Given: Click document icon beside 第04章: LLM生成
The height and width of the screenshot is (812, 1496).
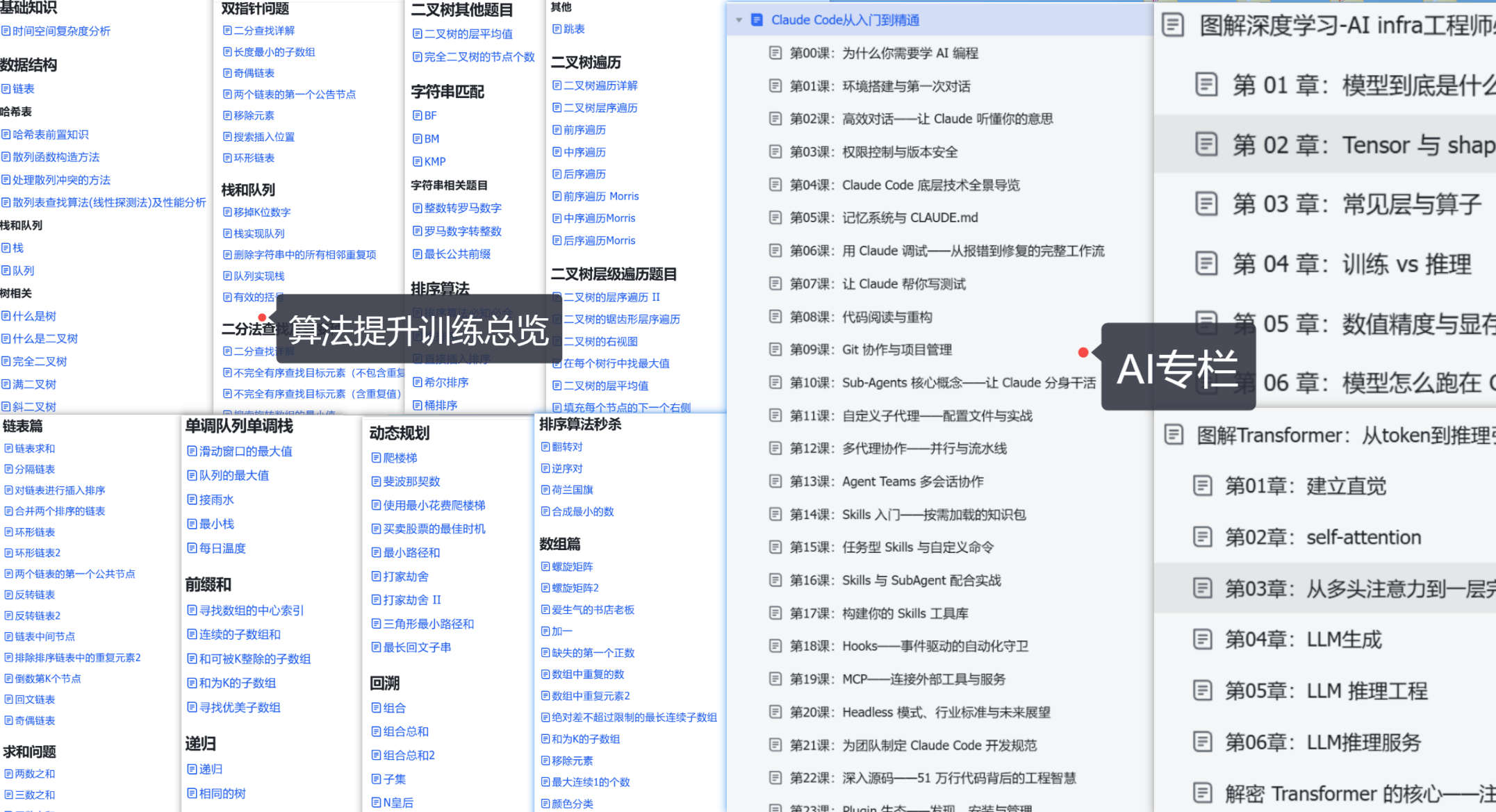Looking at the screenshot, I should click(x=1203, y=639).
